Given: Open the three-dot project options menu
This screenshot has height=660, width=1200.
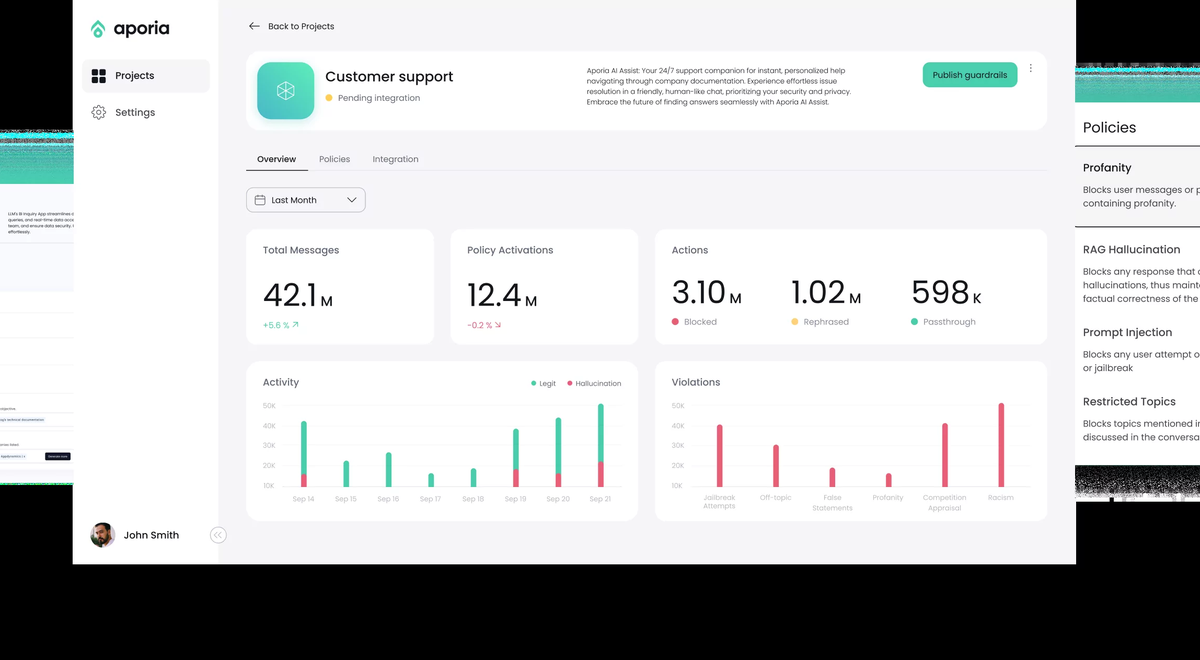Looking at the screenshot, I should pyautogui.click(x=1031, y=69).
